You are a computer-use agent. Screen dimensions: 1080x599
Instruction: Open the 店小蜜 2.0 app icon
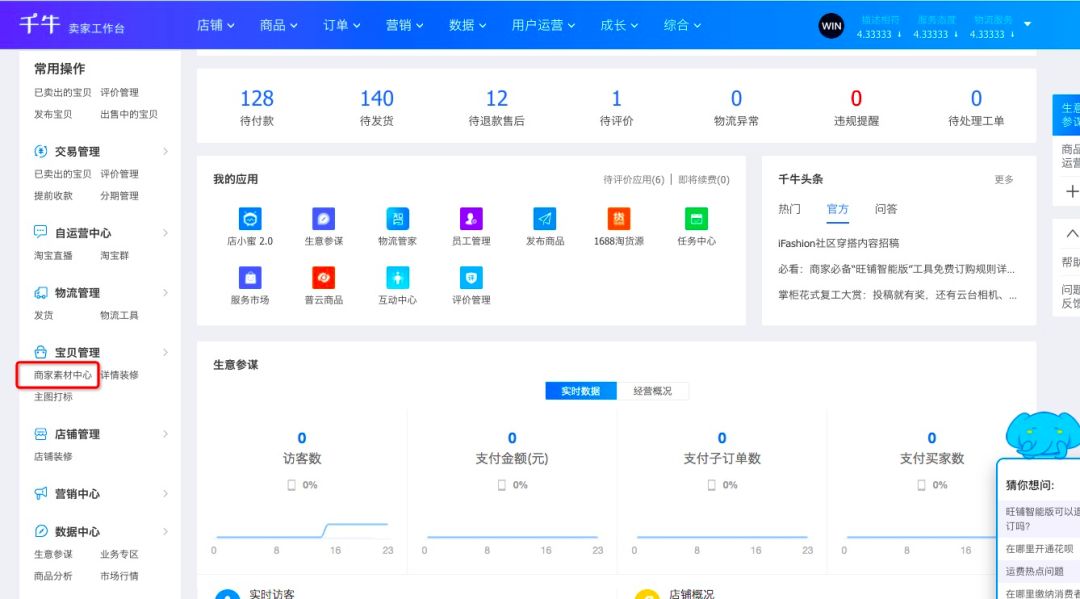click(250, 219)
